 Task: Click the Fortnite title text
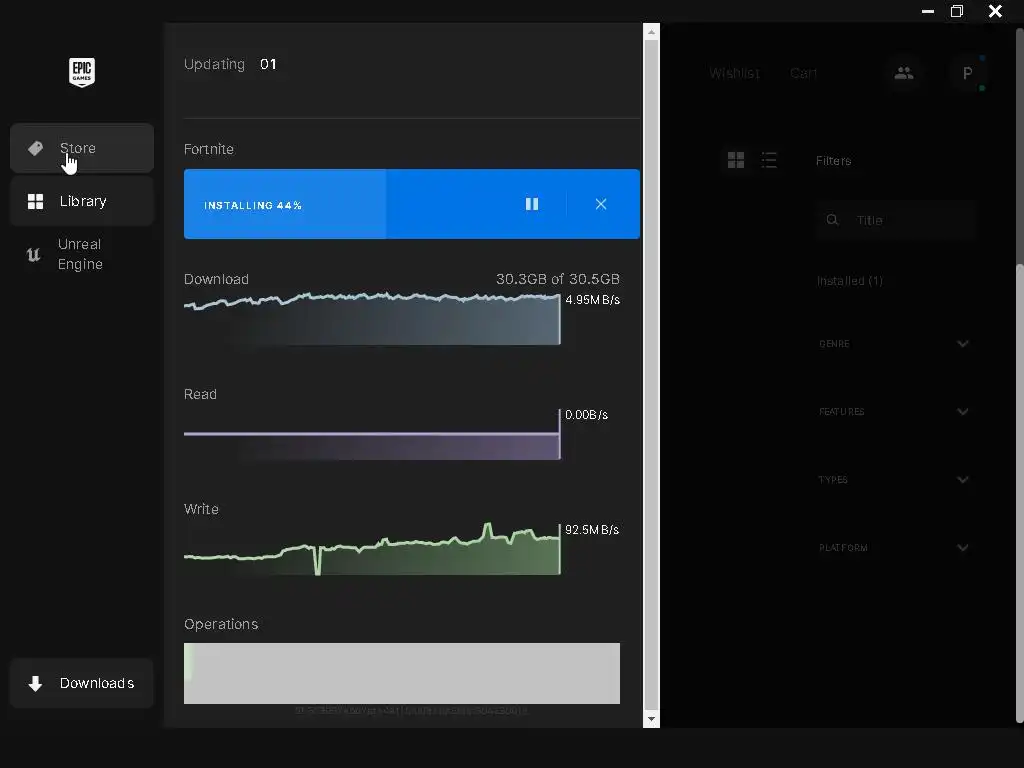tap(209, 149)
